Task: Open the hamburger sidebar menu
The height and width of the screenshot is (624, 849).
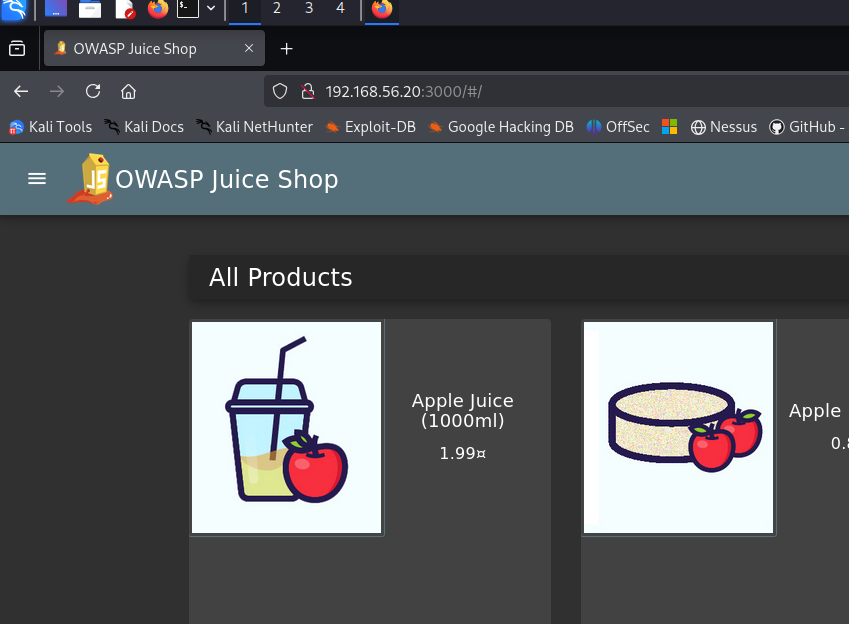Action: (x=37, y=179)
